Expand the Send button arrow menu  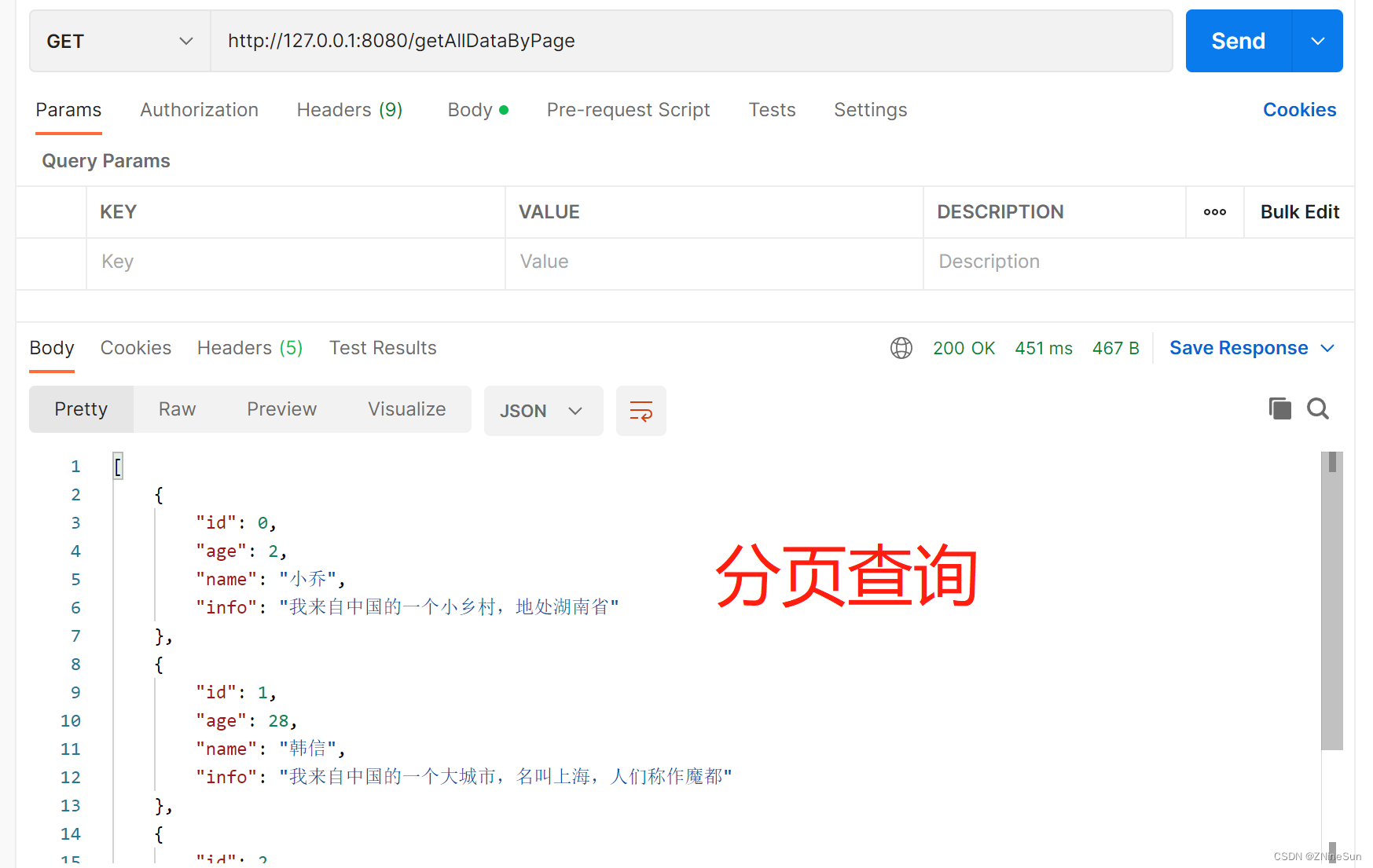1318,41
